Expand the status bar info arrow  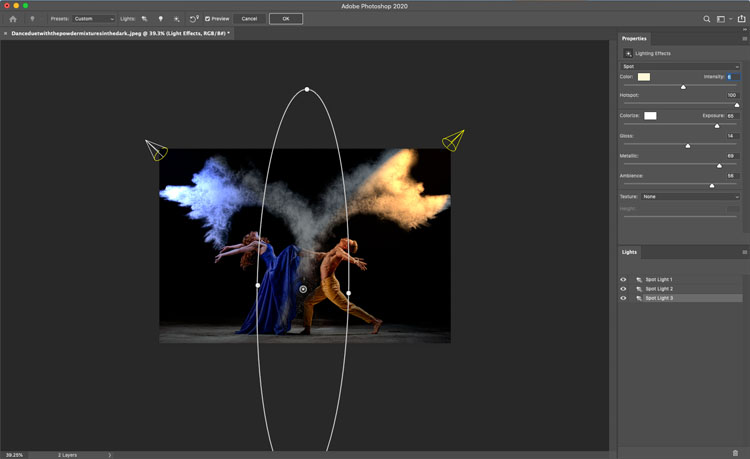(110, 455)
